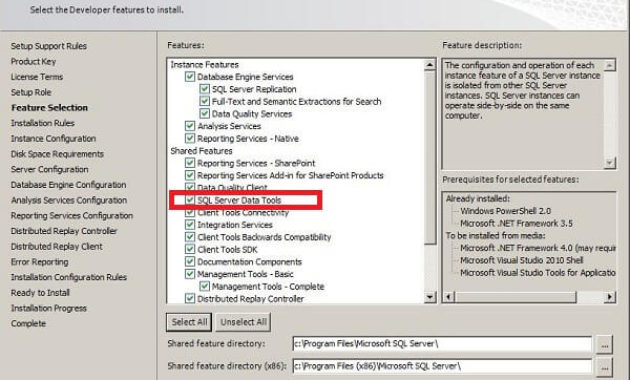Click Error Reporting step in sidebar
Viewport: 630px width, 380px height.
pyautogui.click(x=39, y=262)
